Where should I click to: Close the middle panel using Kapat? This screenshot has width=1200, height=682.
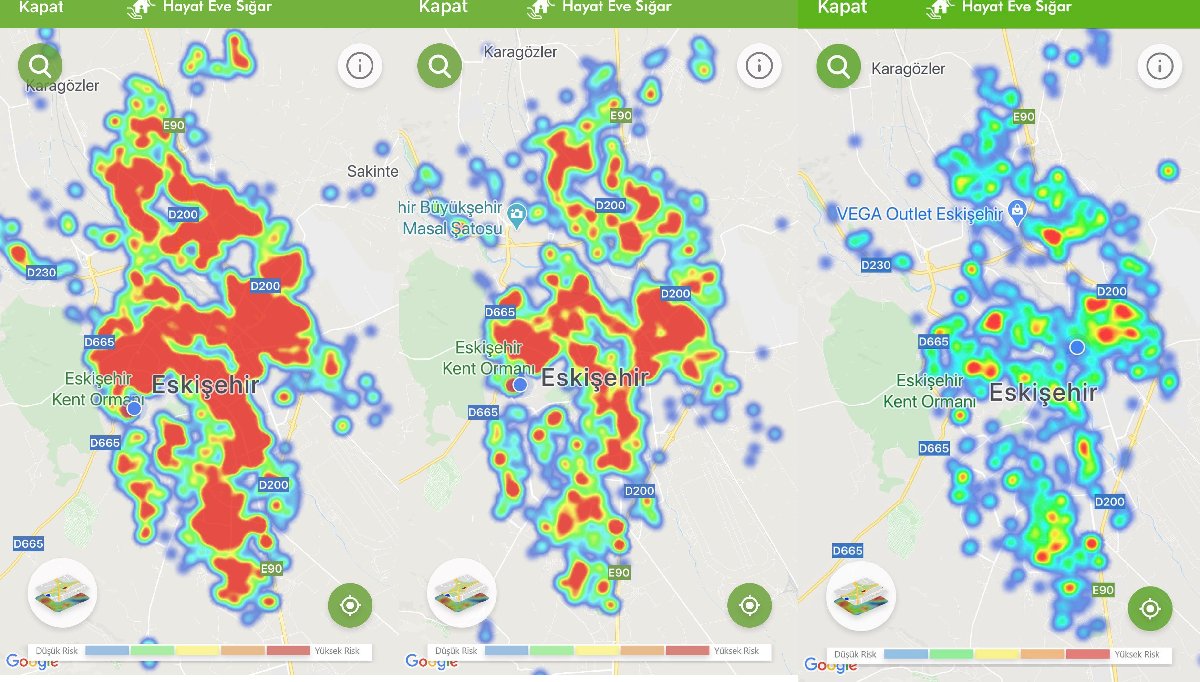pyautogui.click(x=442, y=7)
